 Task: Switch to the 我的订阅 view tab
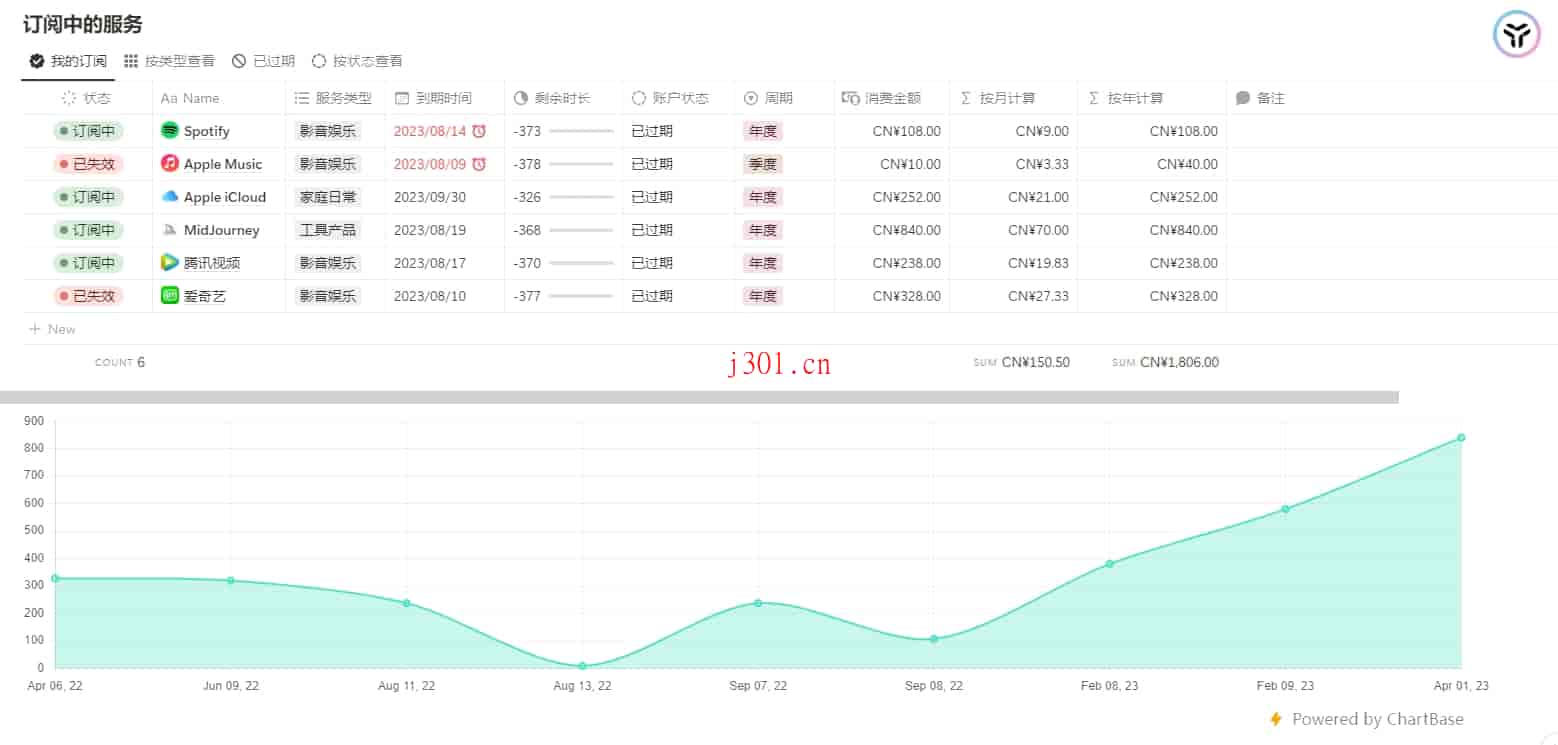click(x=68, y=61)
